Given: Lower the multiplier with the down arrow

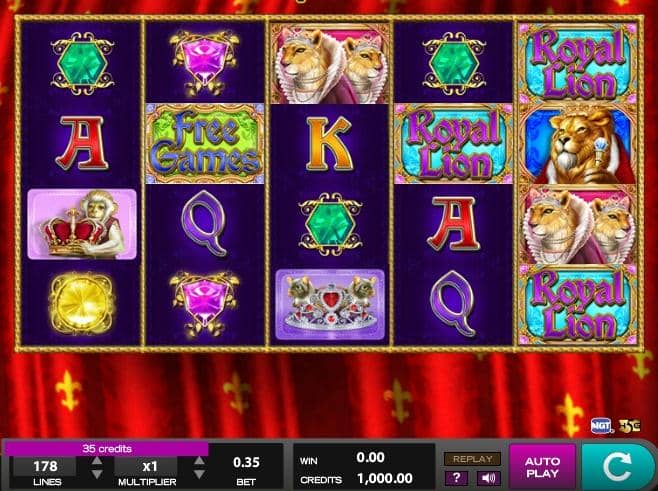Looking at the screenshot, I should (x=199, y=474).
